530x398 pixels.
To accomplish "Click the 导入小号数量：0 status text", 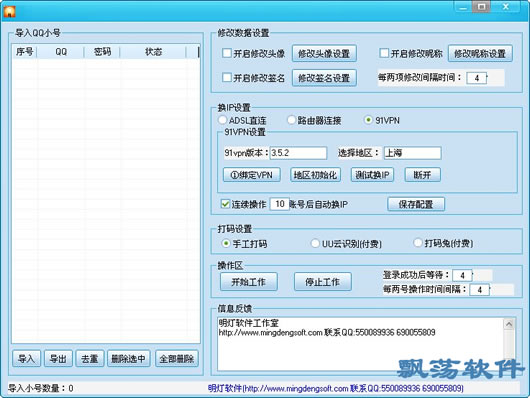I will 41,388.
